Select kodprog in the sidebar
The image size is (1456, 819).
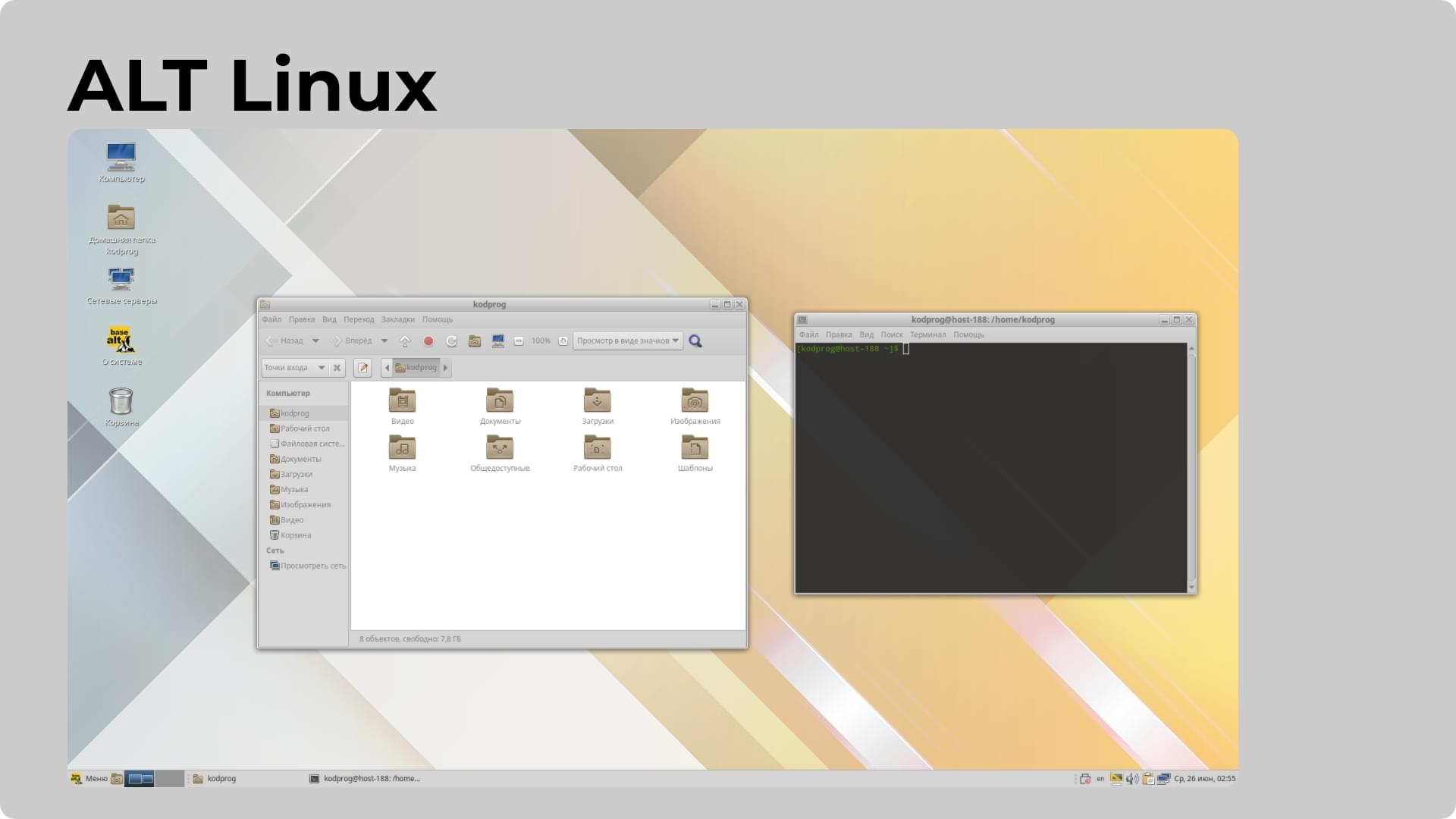coord(303,413)
